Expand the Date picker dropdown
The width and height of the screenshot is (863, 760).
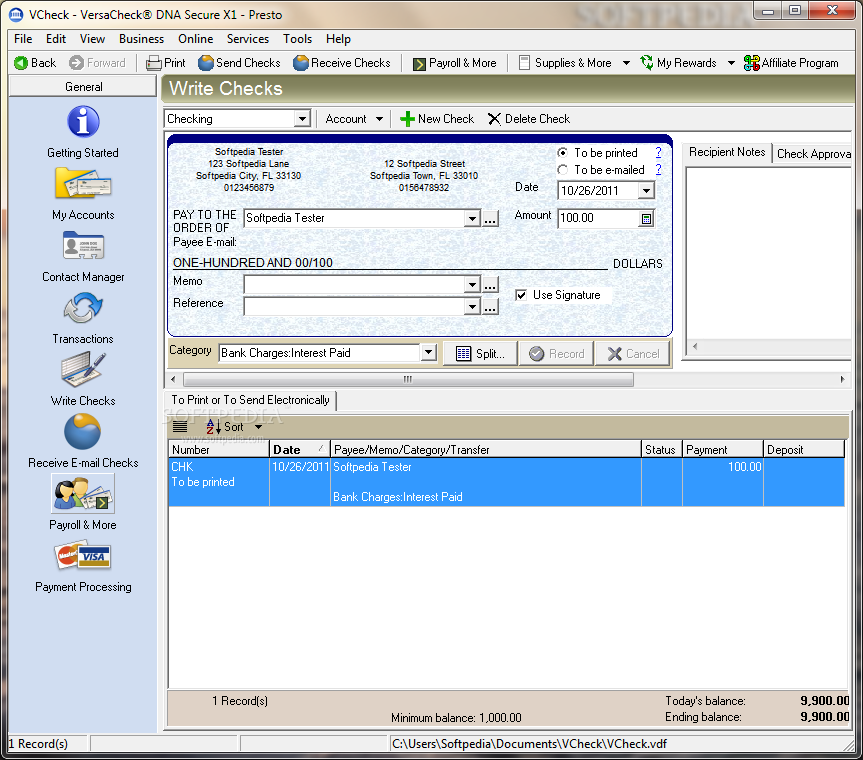coord(646,191)
